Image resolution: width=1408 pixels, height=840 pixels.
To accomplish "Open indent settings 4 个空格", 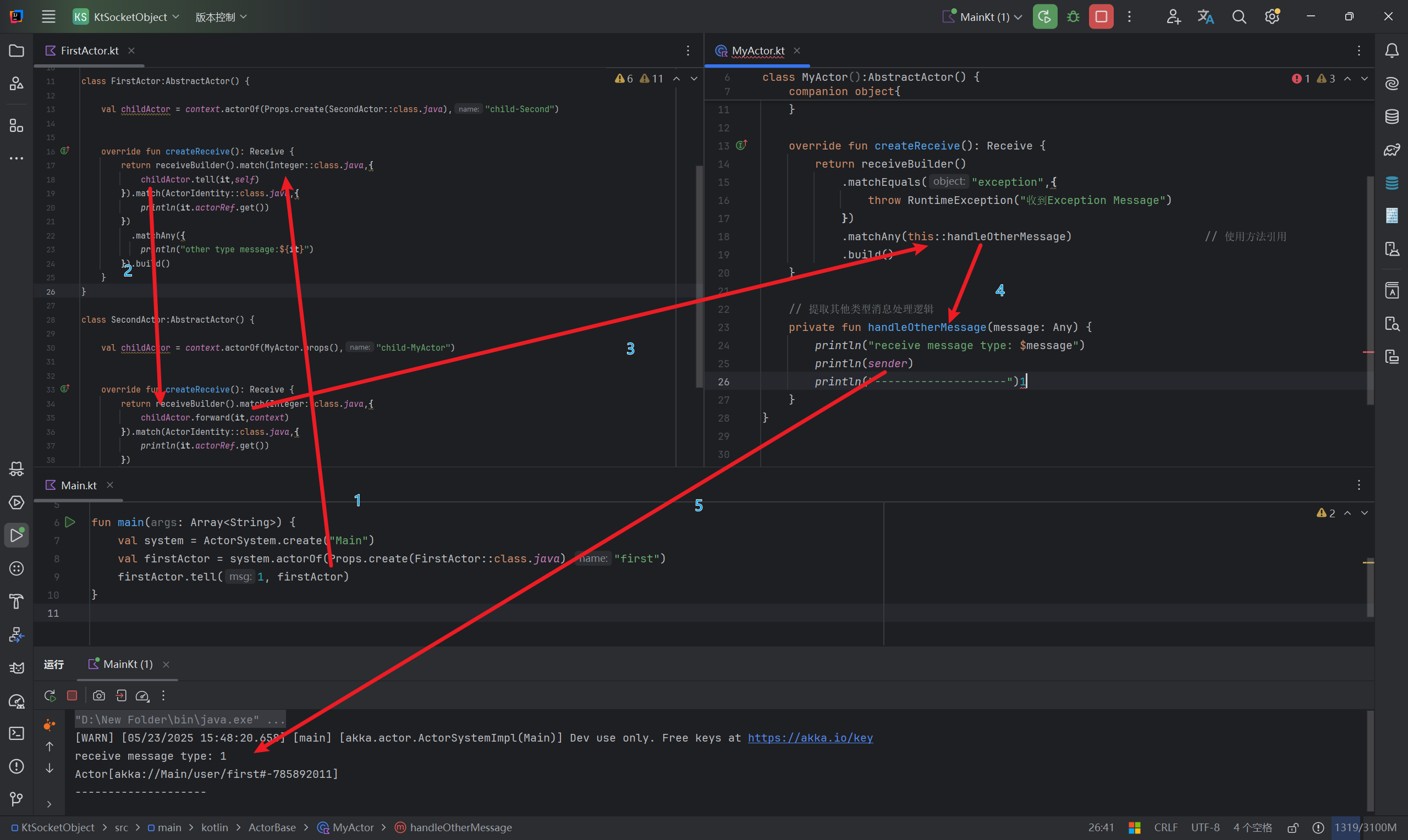I will (1252, 827).
